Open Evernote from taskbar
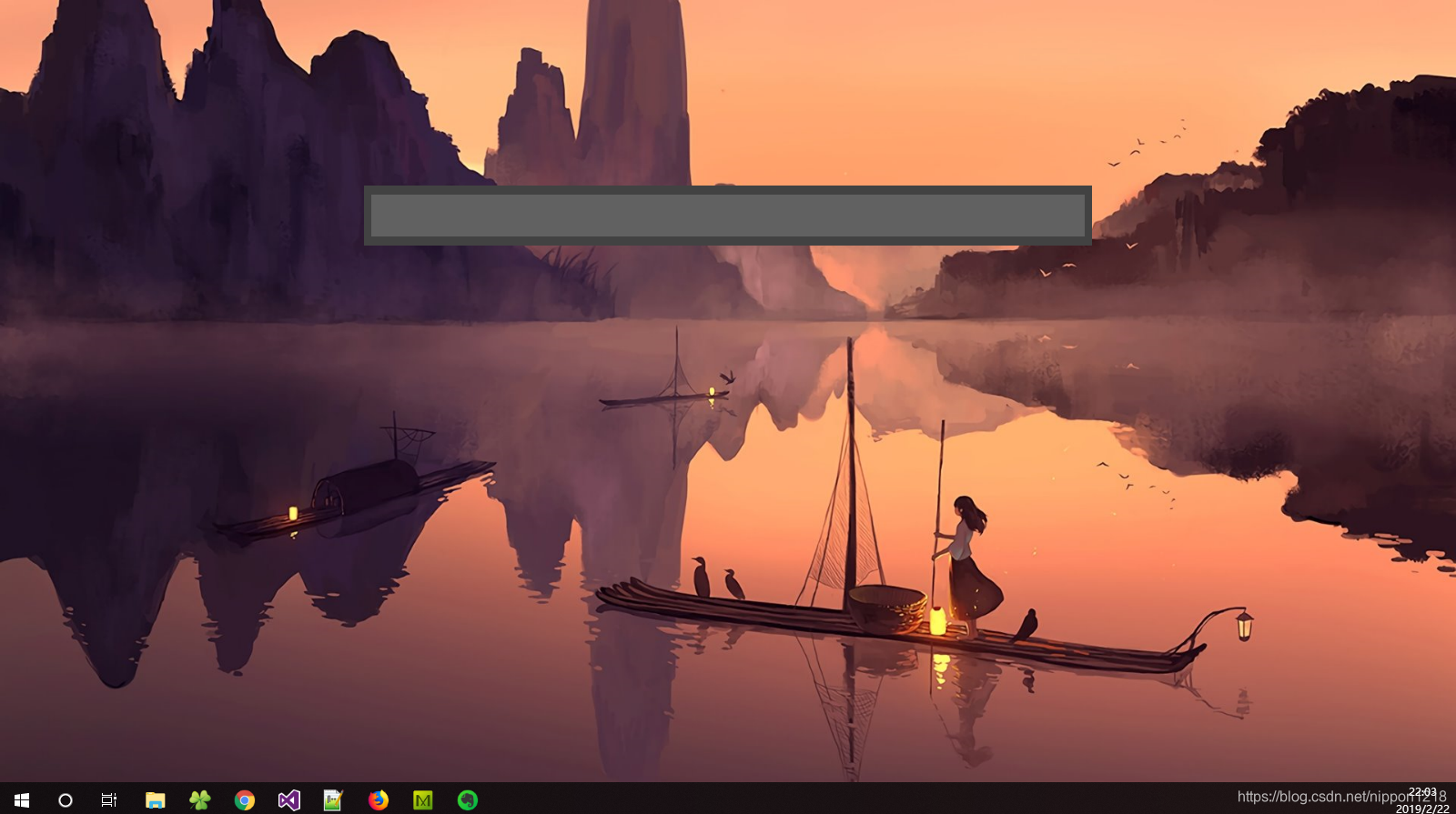1456x814 pixels. pyautogui.click(x=467, y=800)
